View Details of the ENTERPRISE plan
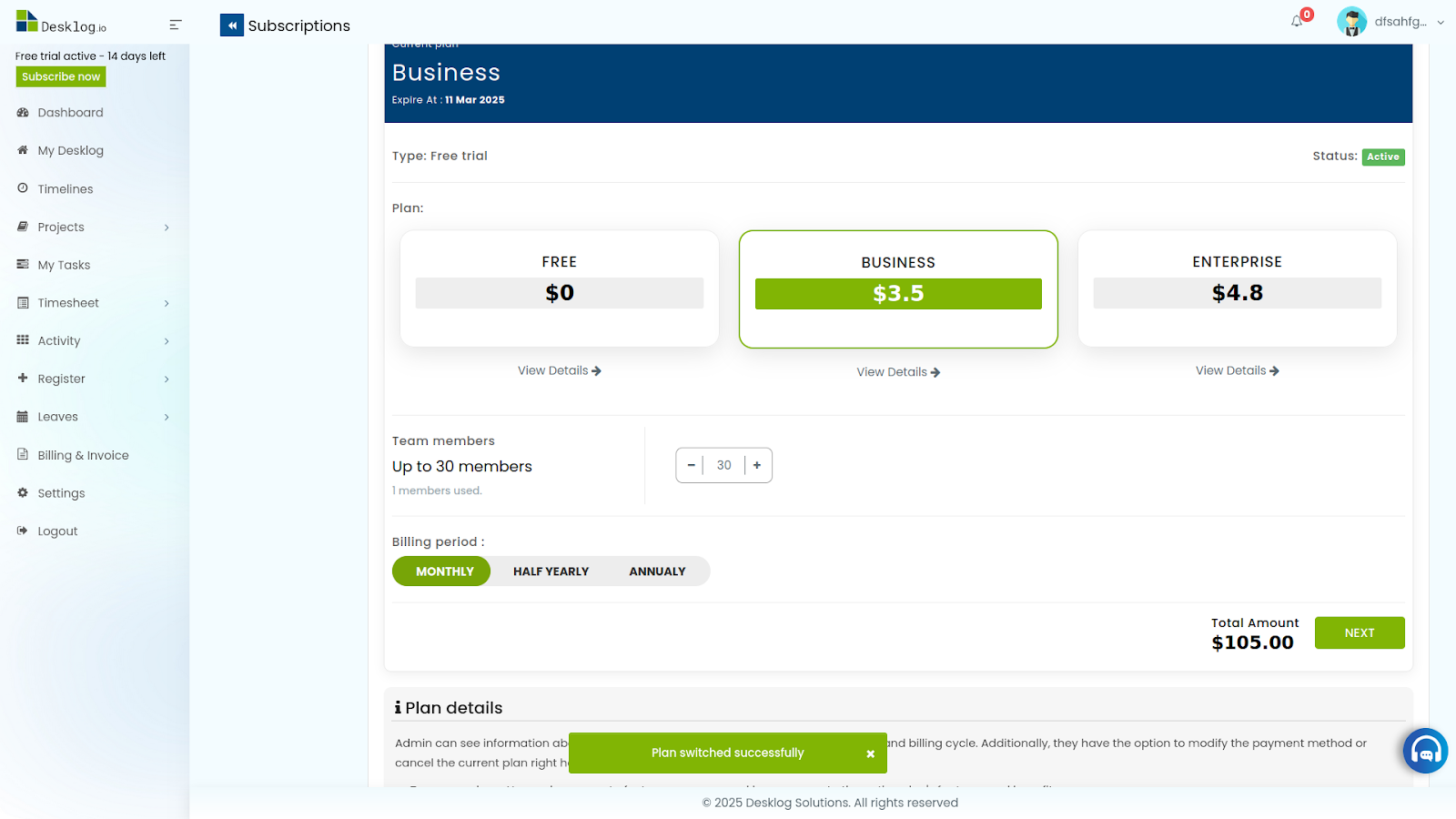The width and height of the screenshot is (1456, 819). [x=1238, y=370]
